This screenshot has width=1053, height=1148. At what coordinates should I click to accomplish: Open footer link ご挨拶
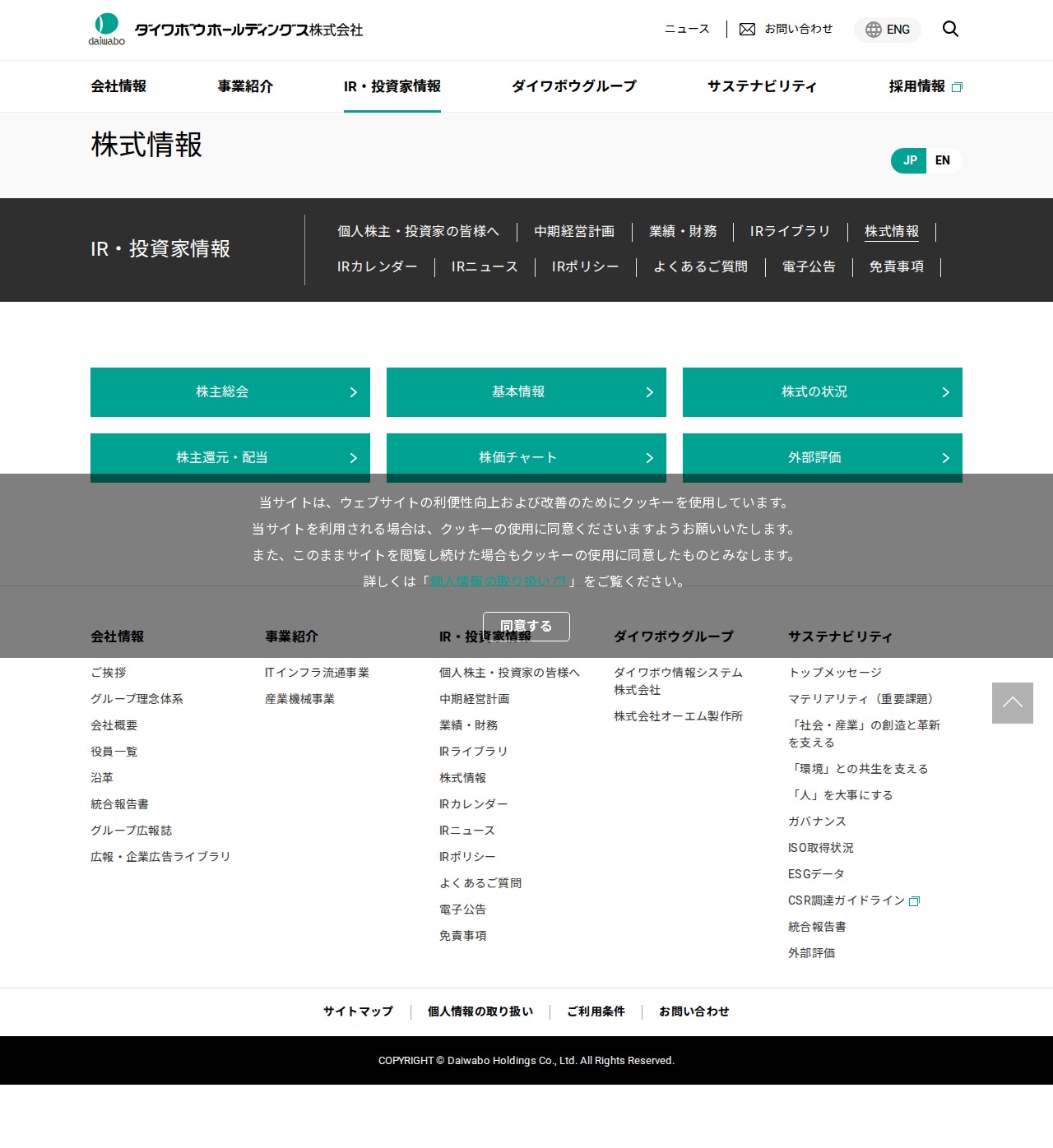click(109, 673)
